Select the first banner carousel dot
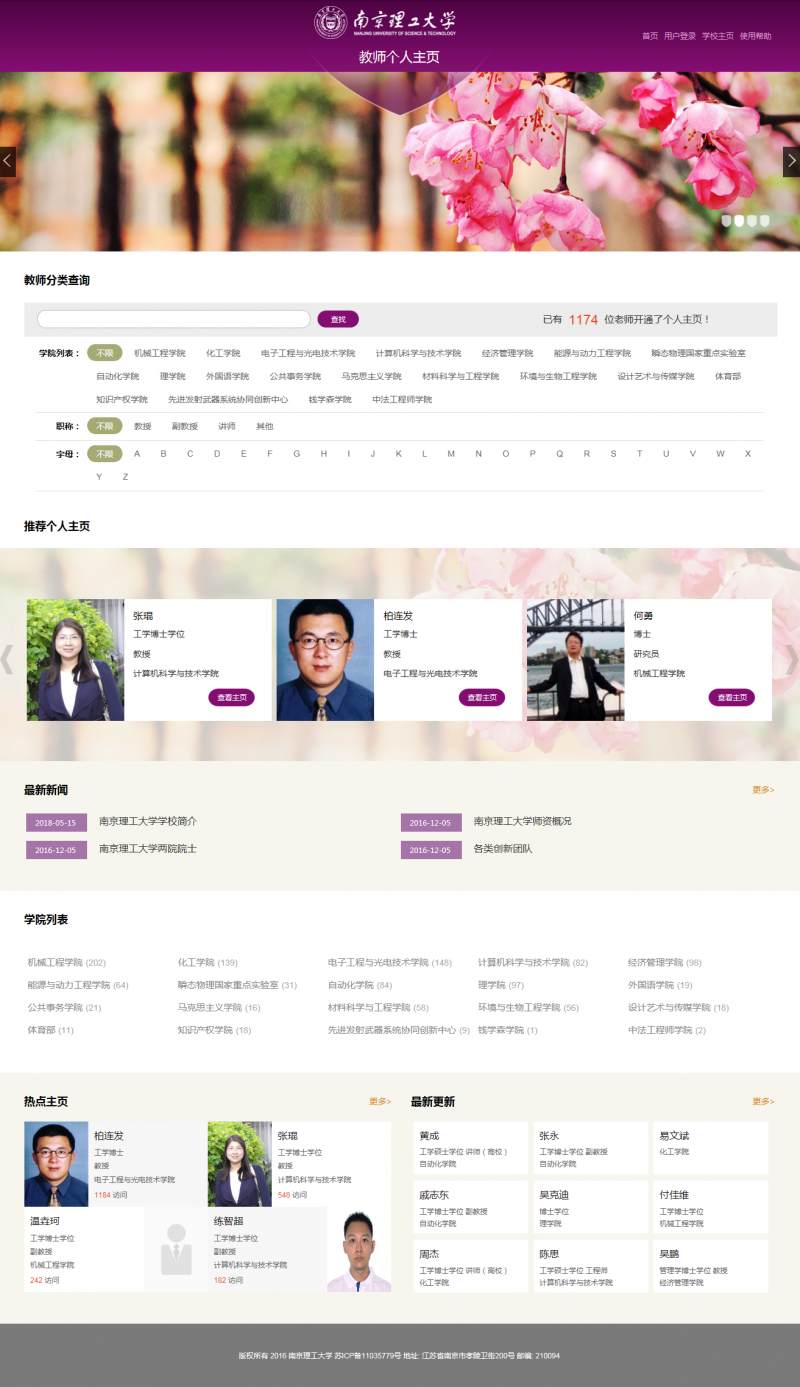 click(727, 220)
